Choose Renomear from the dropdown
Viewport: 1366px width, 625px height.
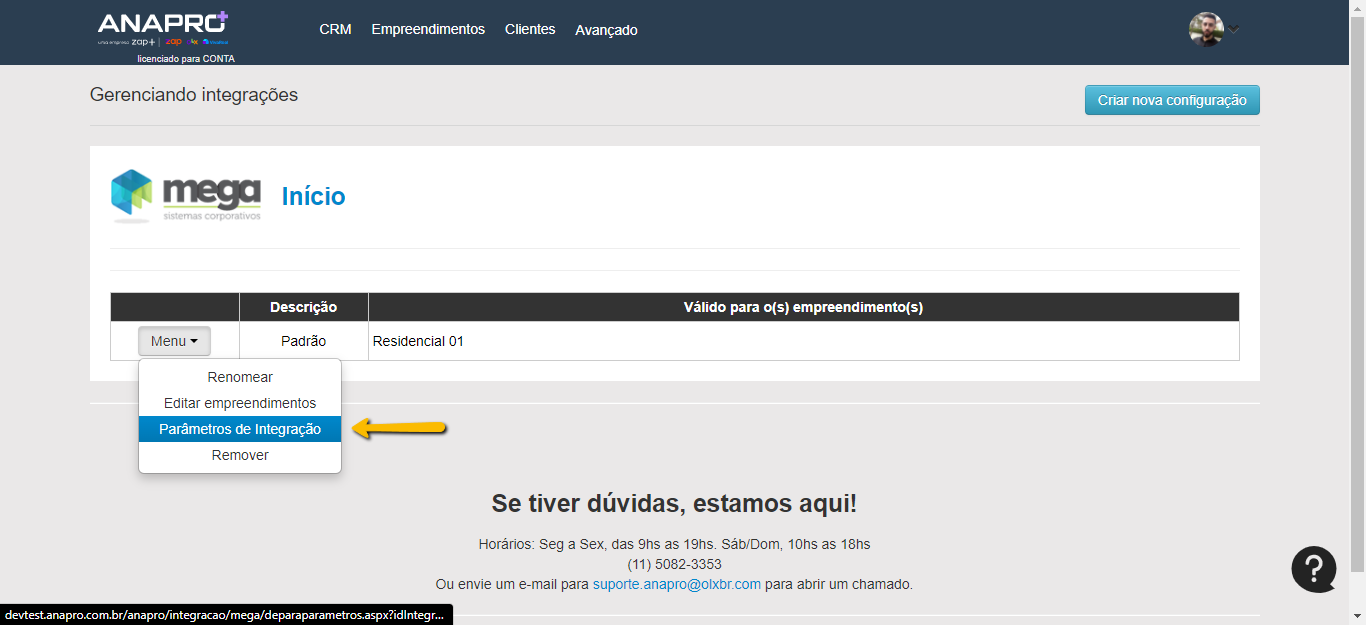[x=240, y=377]
